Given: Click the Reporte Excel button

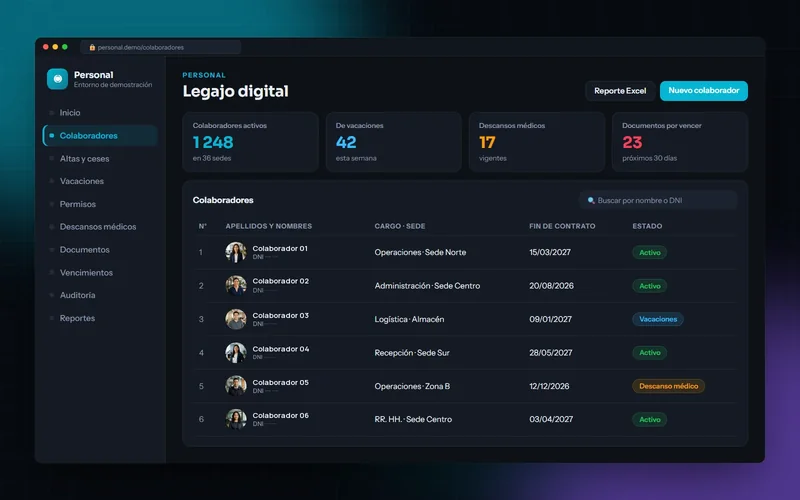Looking at the screenshot, I should (620, 91).
